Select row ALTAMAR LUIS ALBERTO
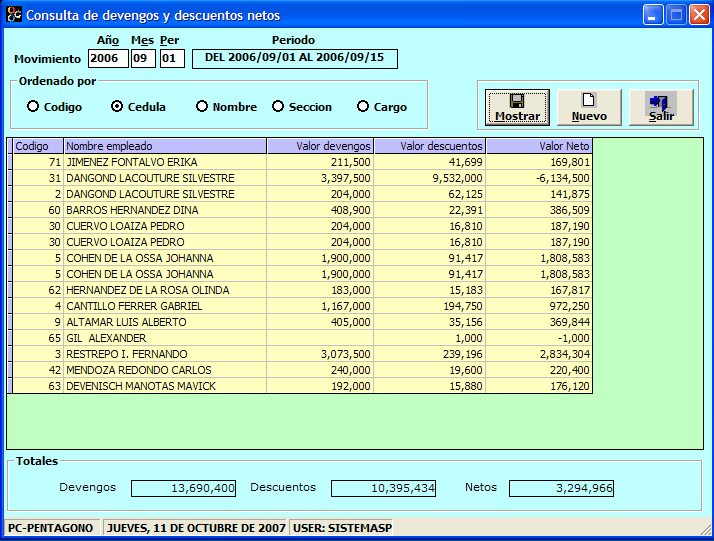 [302, 322]
